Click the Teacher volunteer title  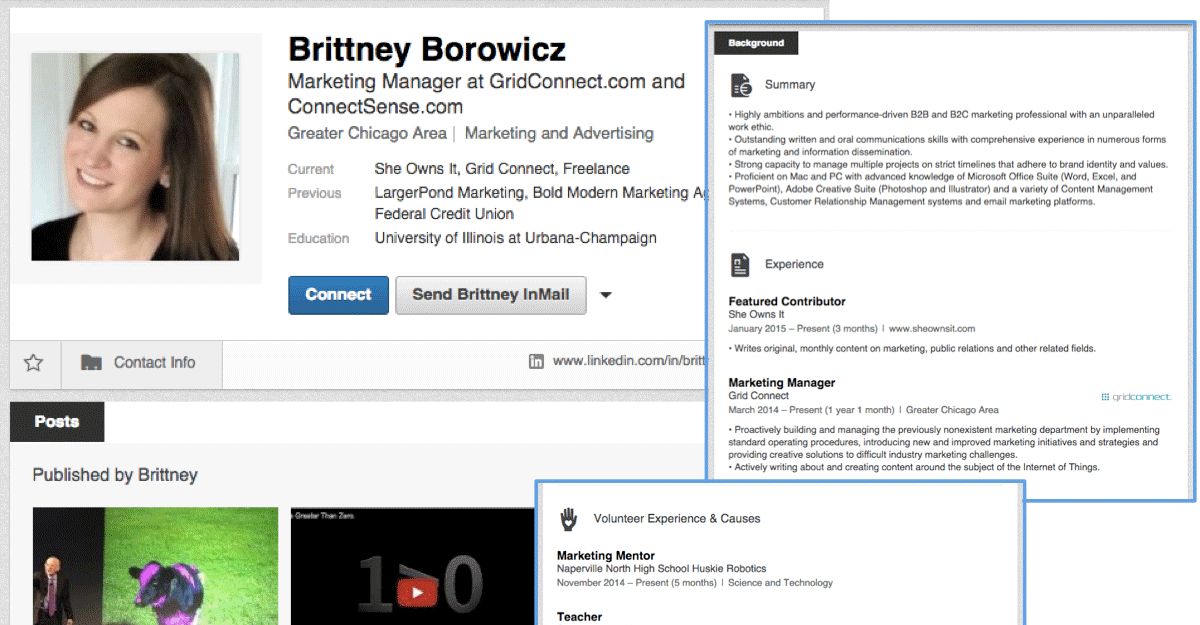pos(580,617)
